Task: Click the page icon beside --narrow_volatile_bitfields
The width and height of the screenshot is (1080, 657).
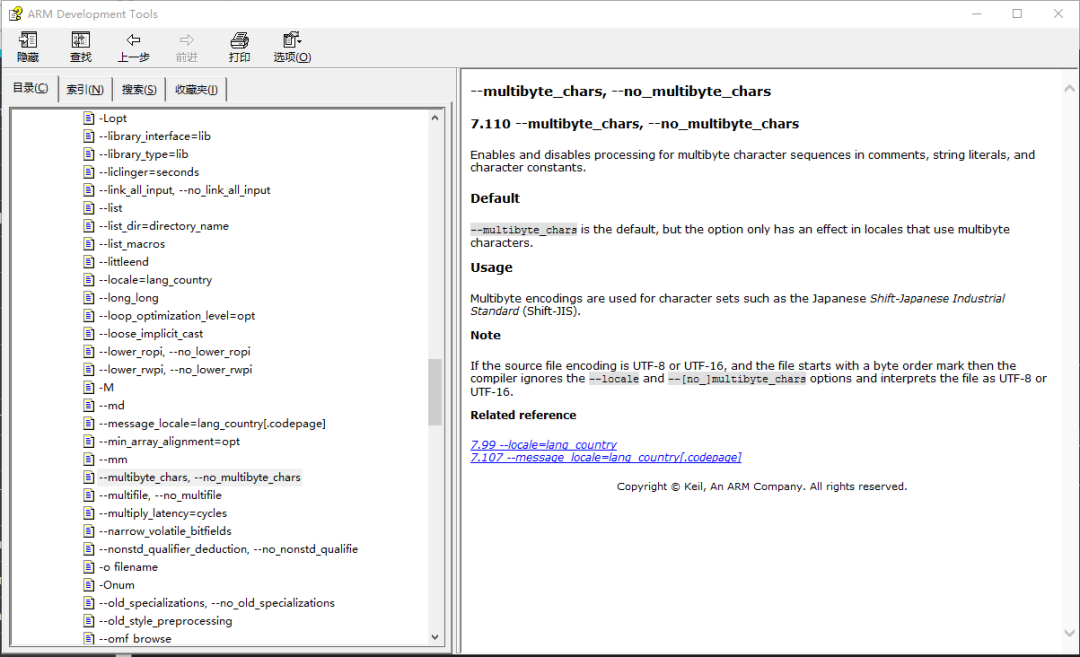Action: coord(89,531)
